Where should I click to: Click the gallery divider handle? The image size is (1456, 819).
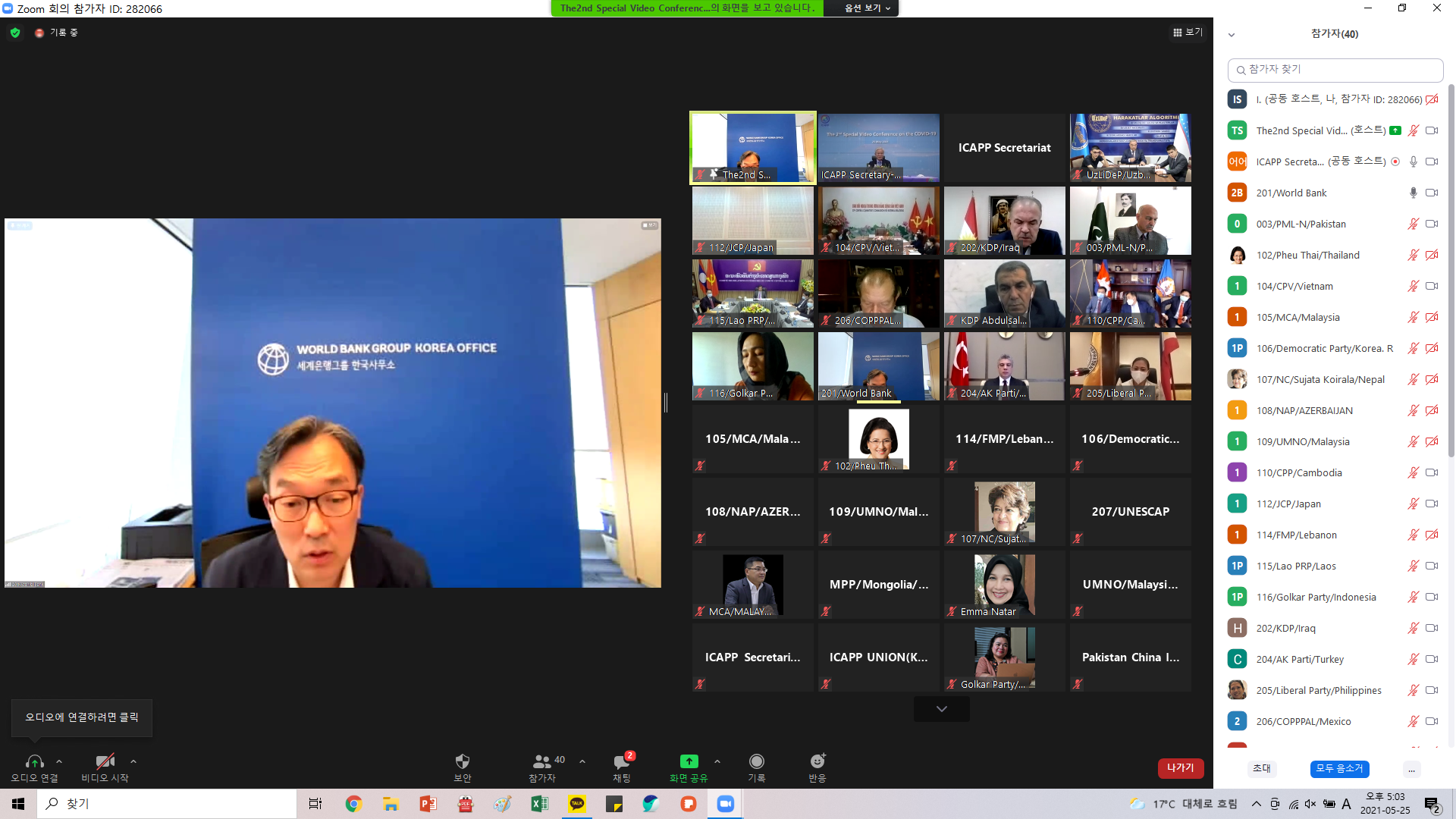pyautogui.click(x=666, y=403)
